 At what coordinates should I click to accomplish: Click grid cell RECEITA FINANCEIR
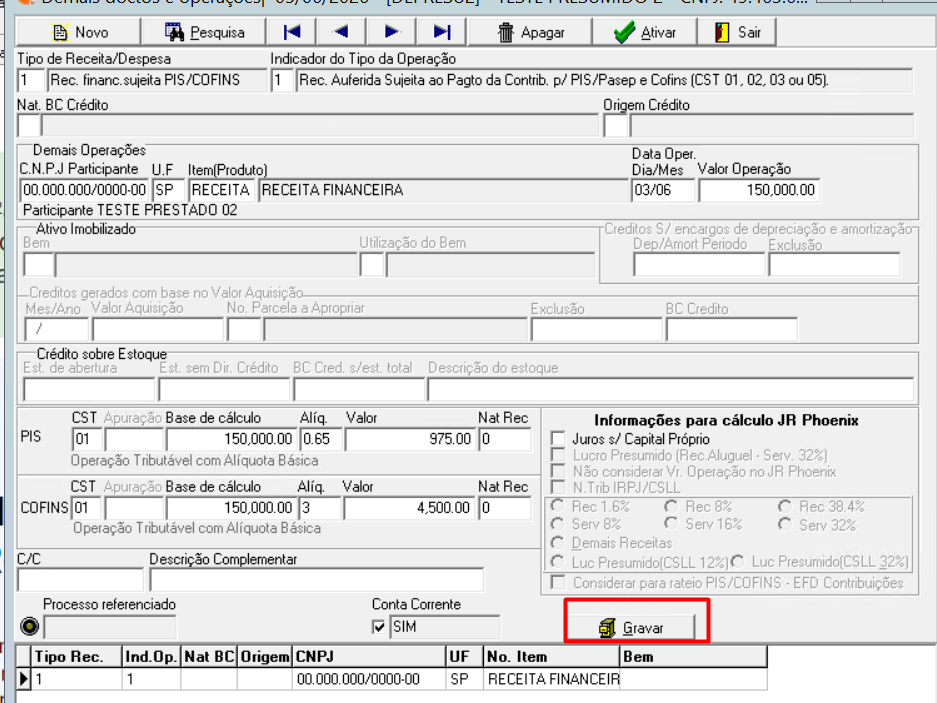point(553,679)
